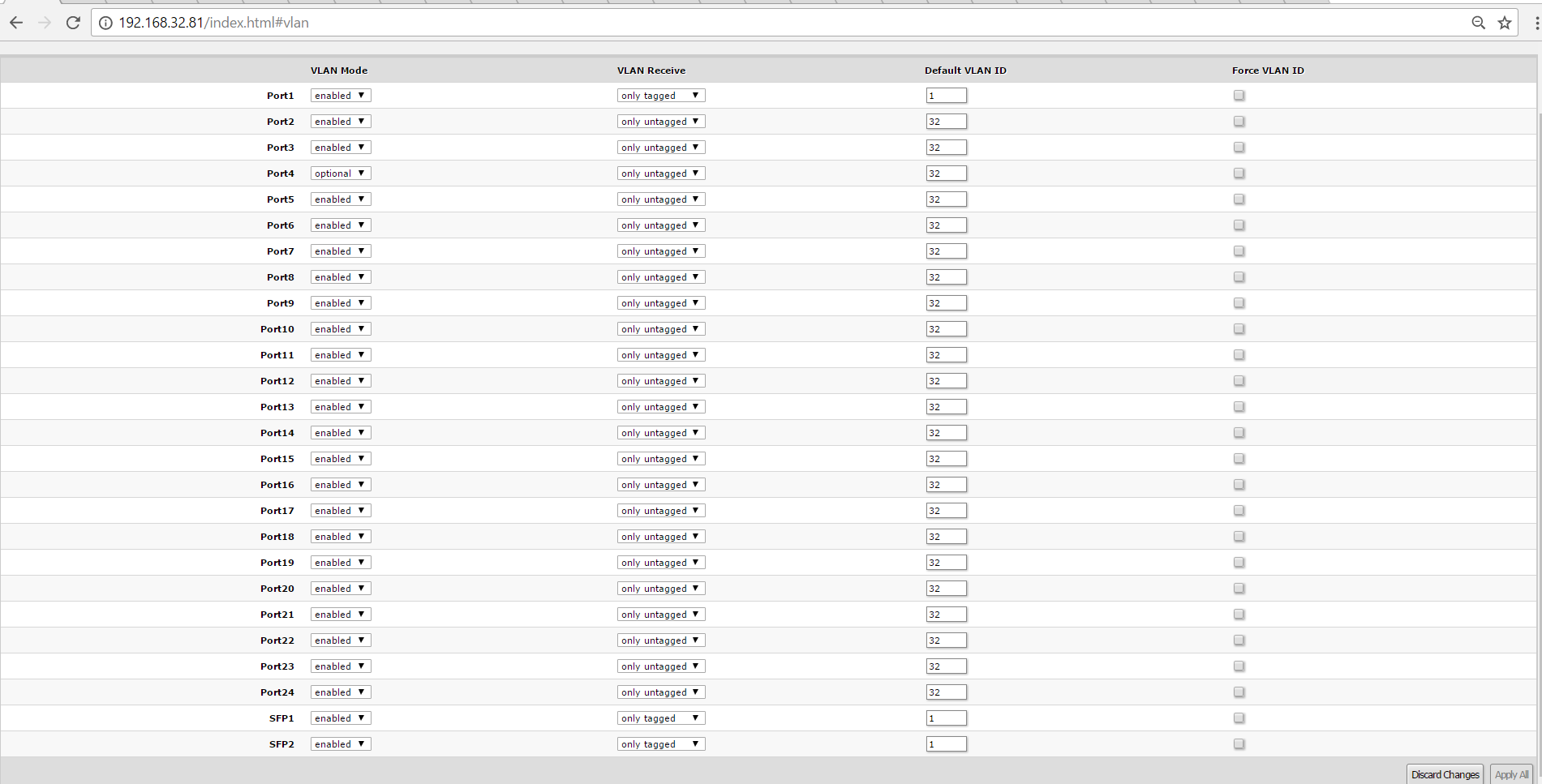Check Force VLAN ID for SFP2
Viewport: 1542px width, 784px height.
tap(1239, 743)
